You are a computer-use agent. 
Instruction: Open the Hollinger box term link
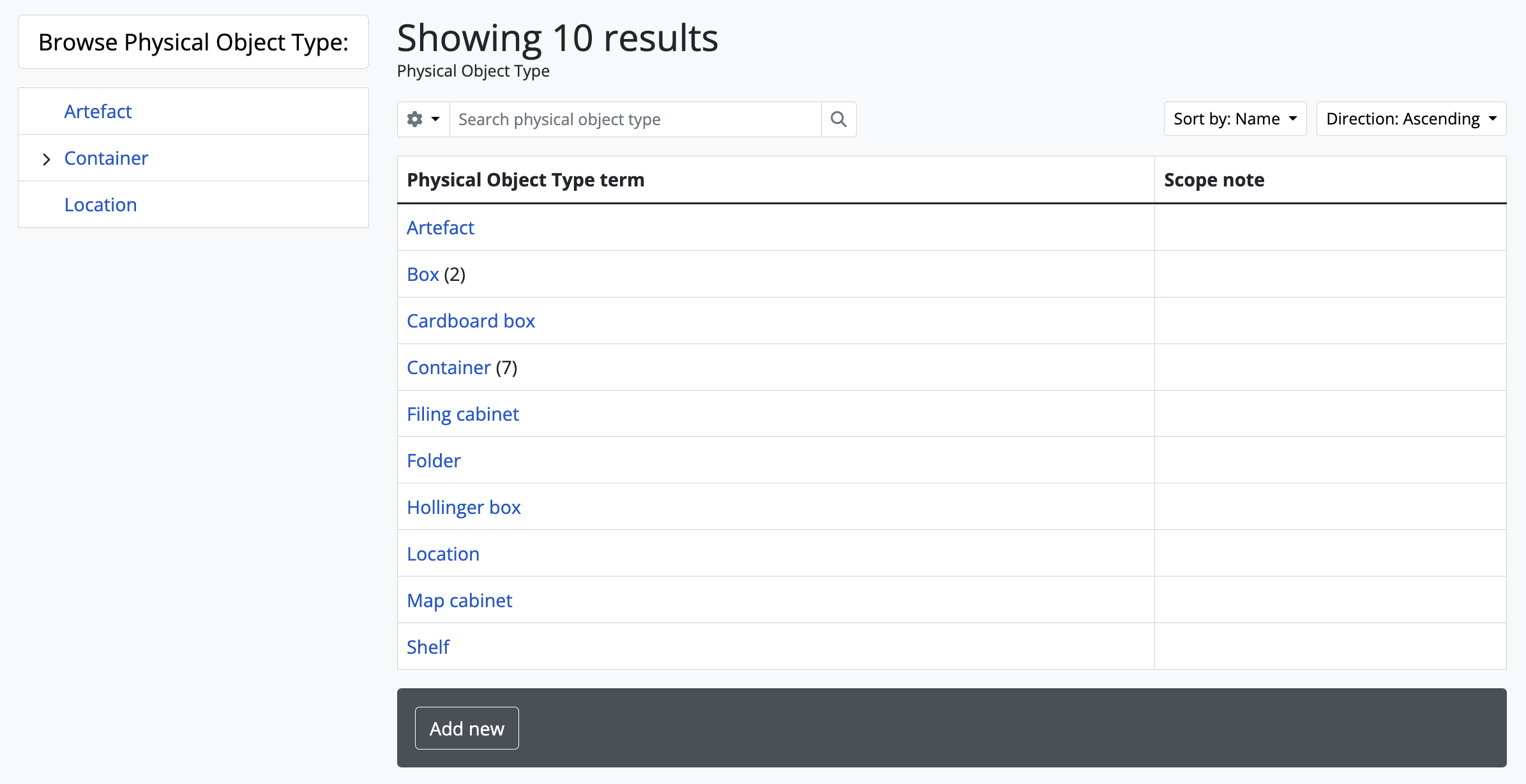tap(464, 508)
